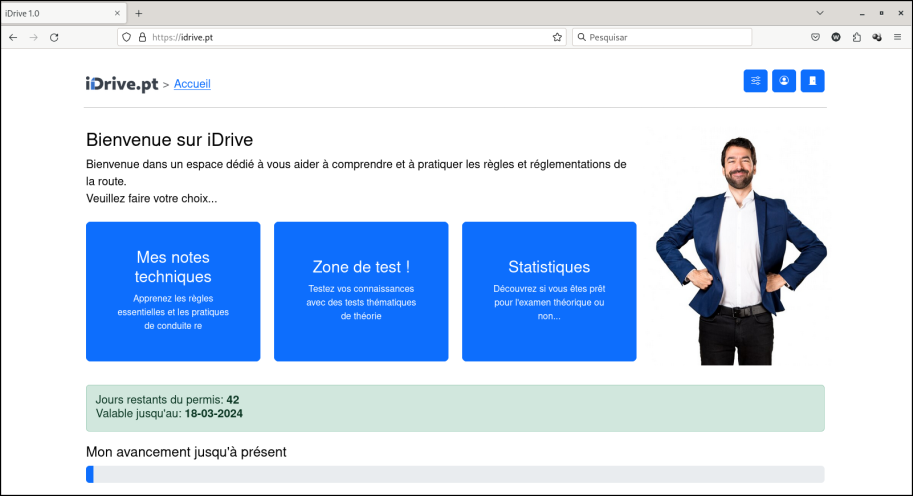Click the Mon avancement progress bar
This screenshot has width=913, height=496.
tap(455, 474)
